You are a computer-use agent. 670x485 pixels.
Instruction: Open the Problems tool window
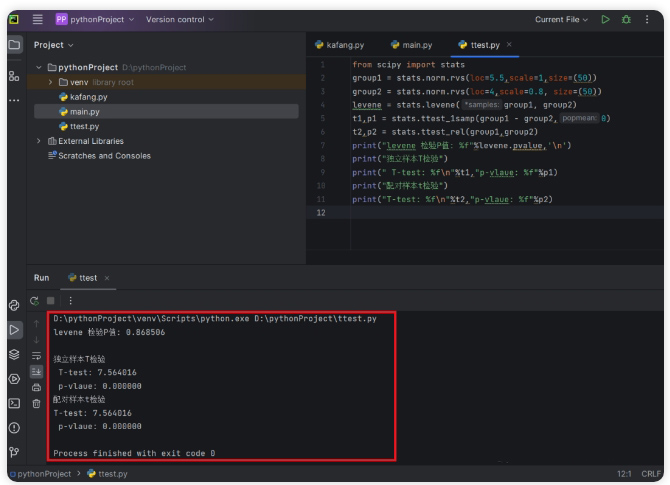tap(14, 428)
